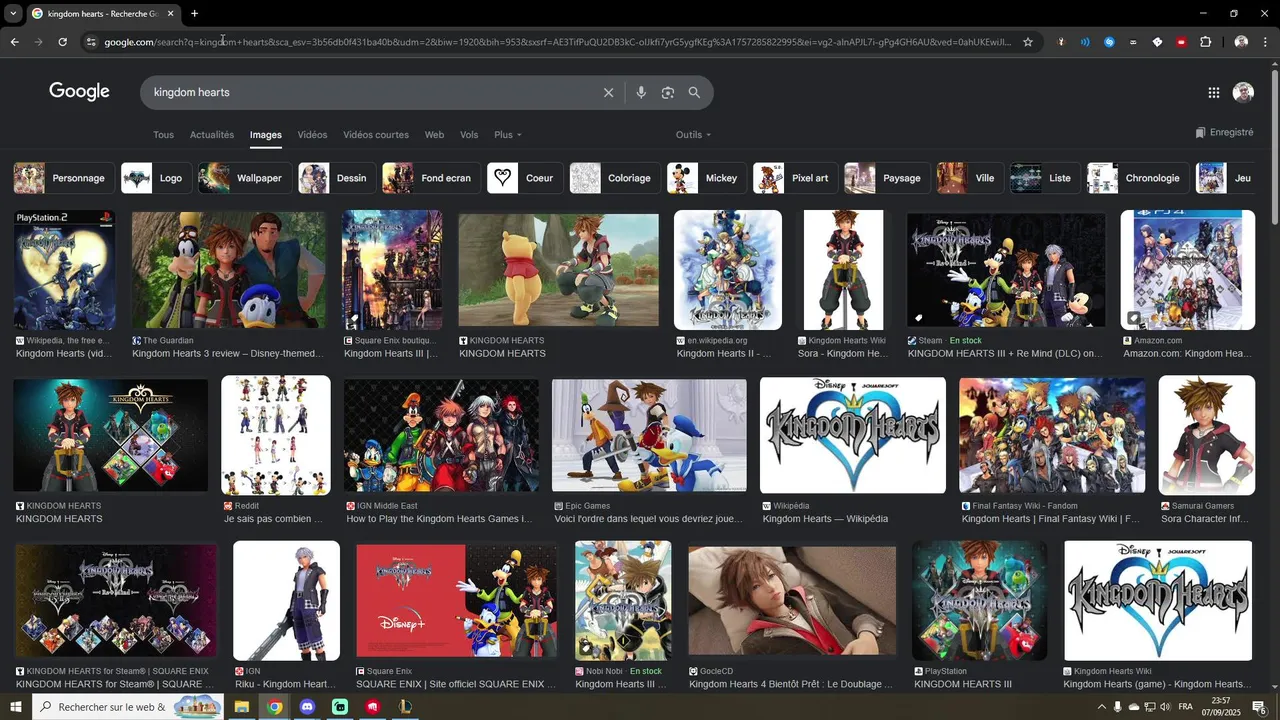This screenshot has width=1280, height=720.
Task: Switch to the Actualités tab
Action: click(x=212, y=135)
